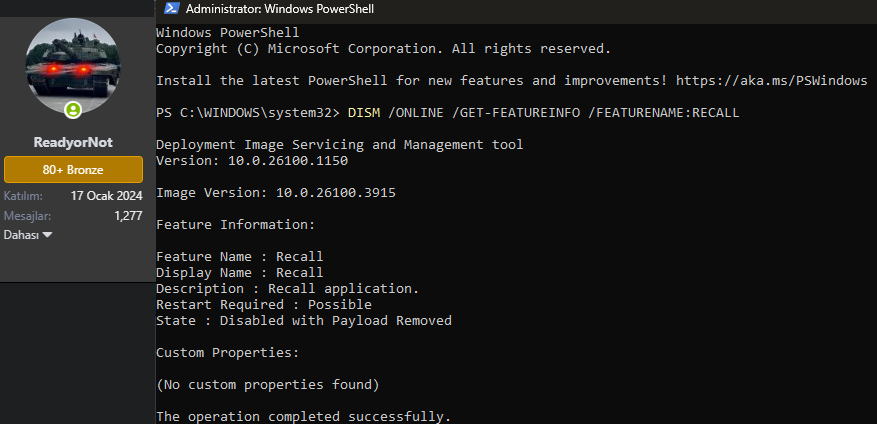Open ReadyorNot's tank avatar image
877x424 pixels.
click(x=71, y=66)
